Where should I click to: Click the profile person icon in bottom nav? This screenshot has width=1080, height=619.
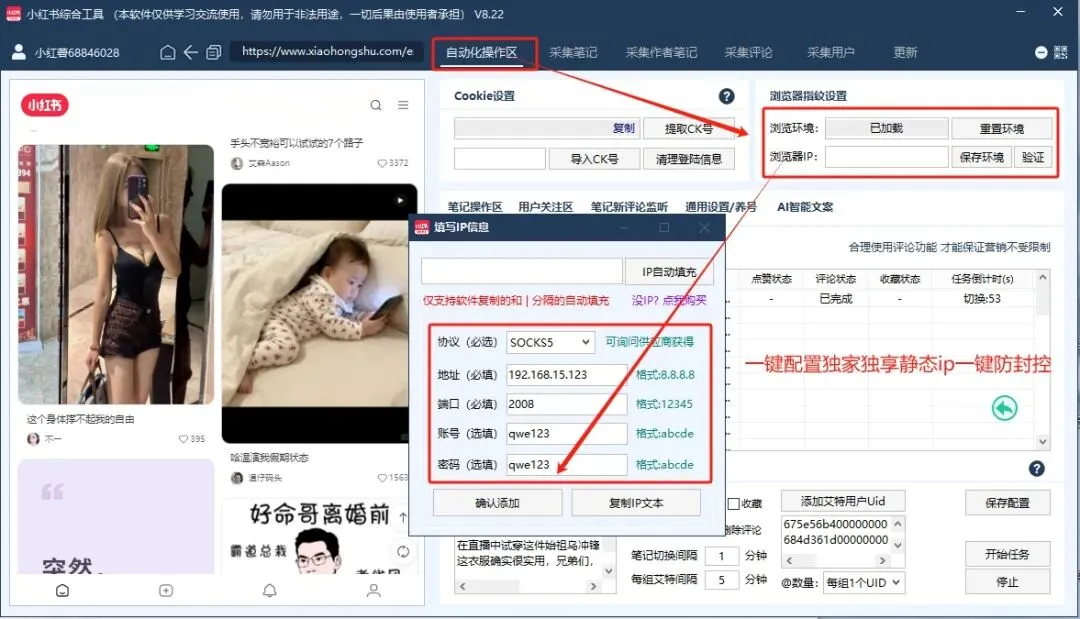[x=372, y=591]
